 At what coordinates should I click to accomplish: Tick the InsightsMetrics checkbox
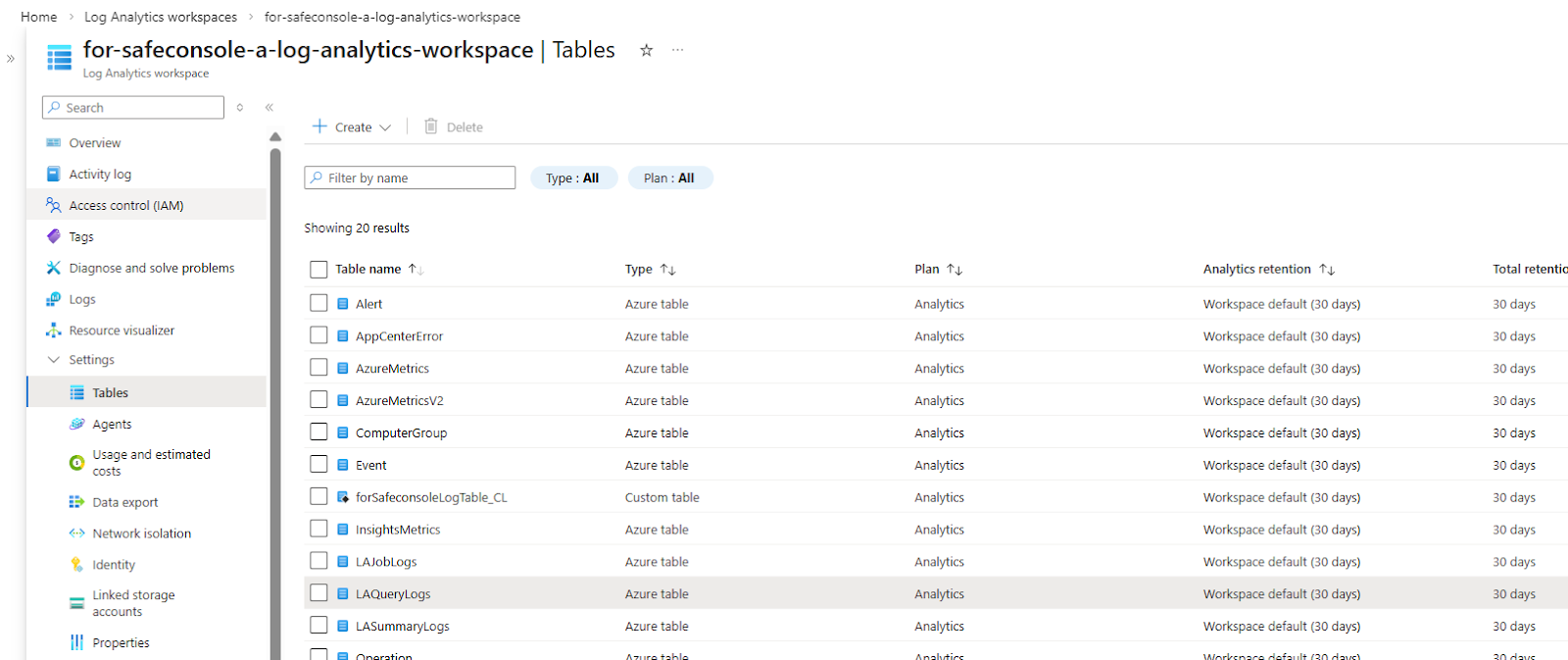coord(318,529)
